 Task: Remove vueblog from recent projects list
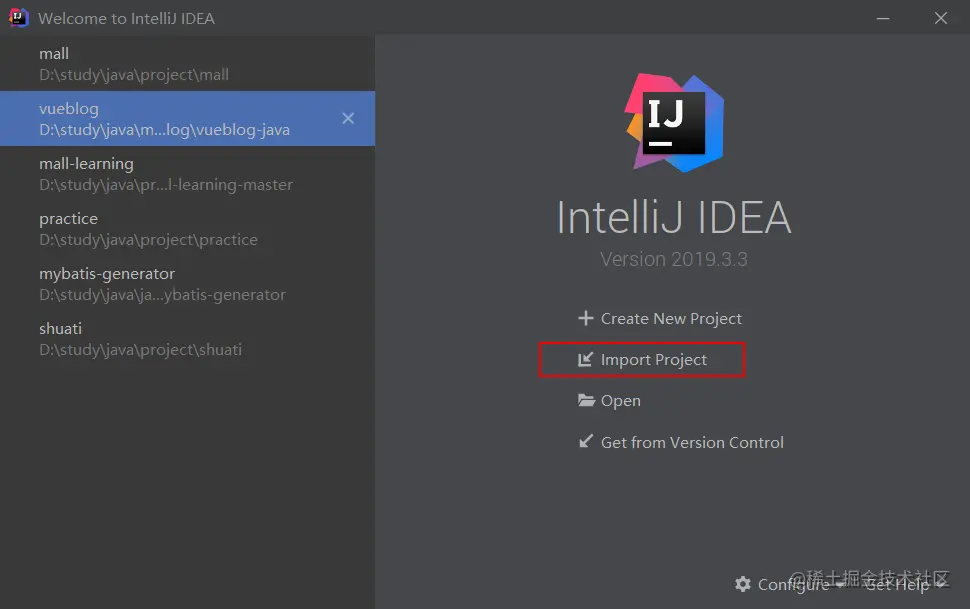pyautogui.click(x=348, y=119)
